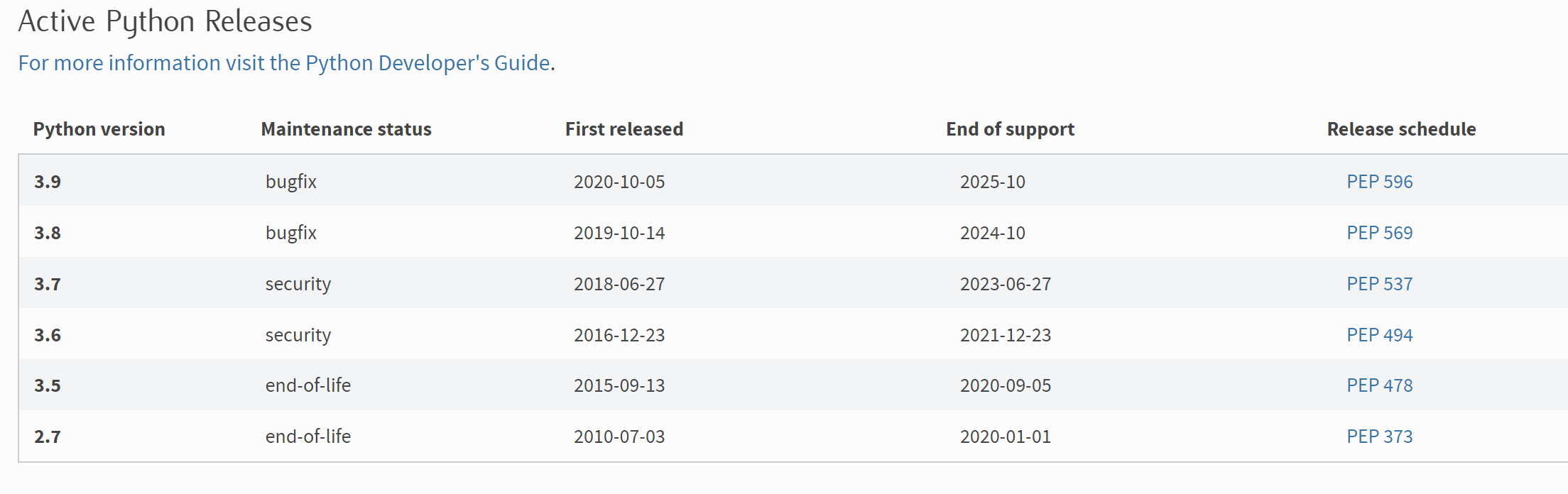This screenshot has width=1568, height=494.
Task: Open PEP 478 release schedule
Action: tap(1379, 385)
